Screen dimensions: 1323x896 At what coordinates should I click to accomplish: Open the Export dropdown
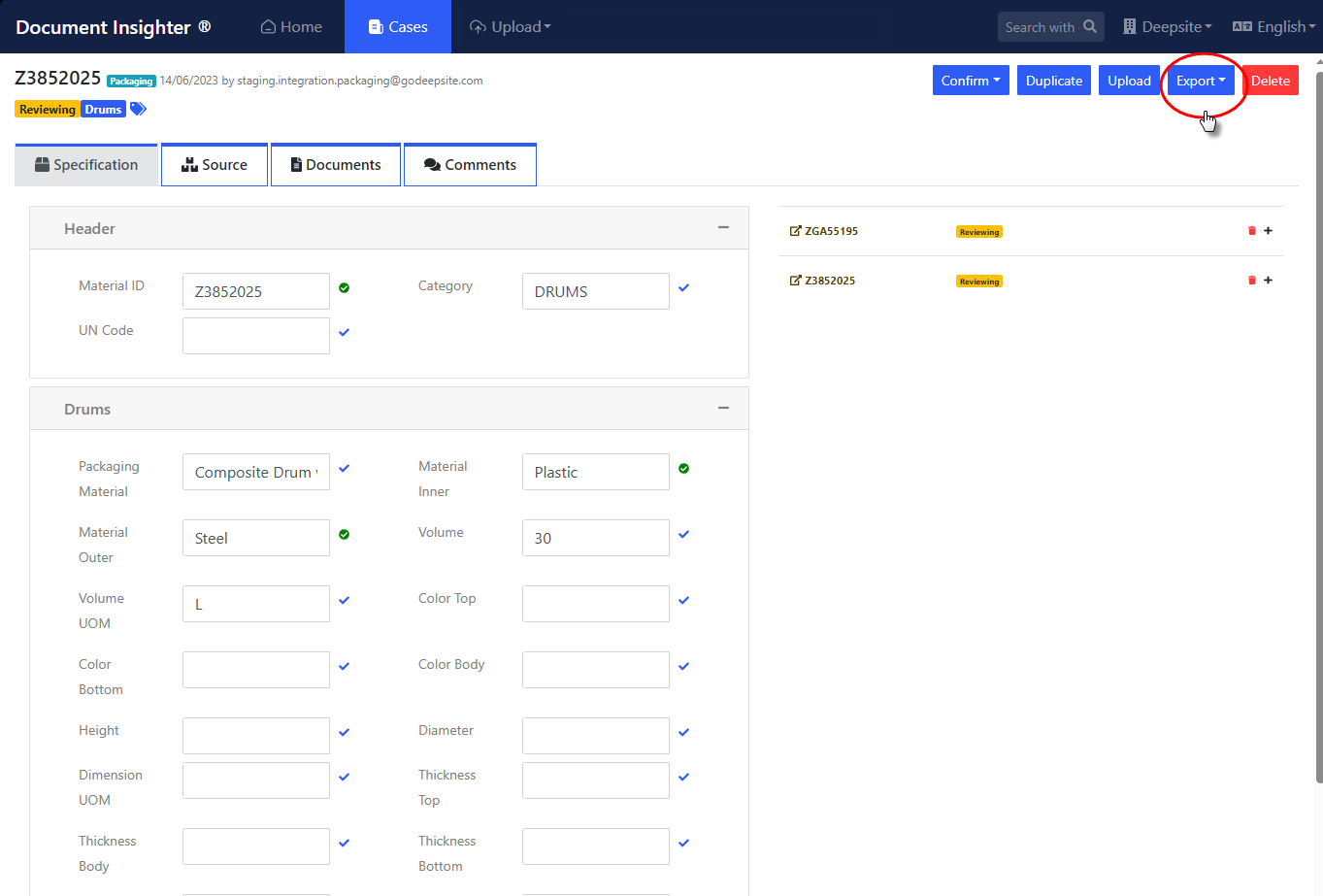(1201, 81)
